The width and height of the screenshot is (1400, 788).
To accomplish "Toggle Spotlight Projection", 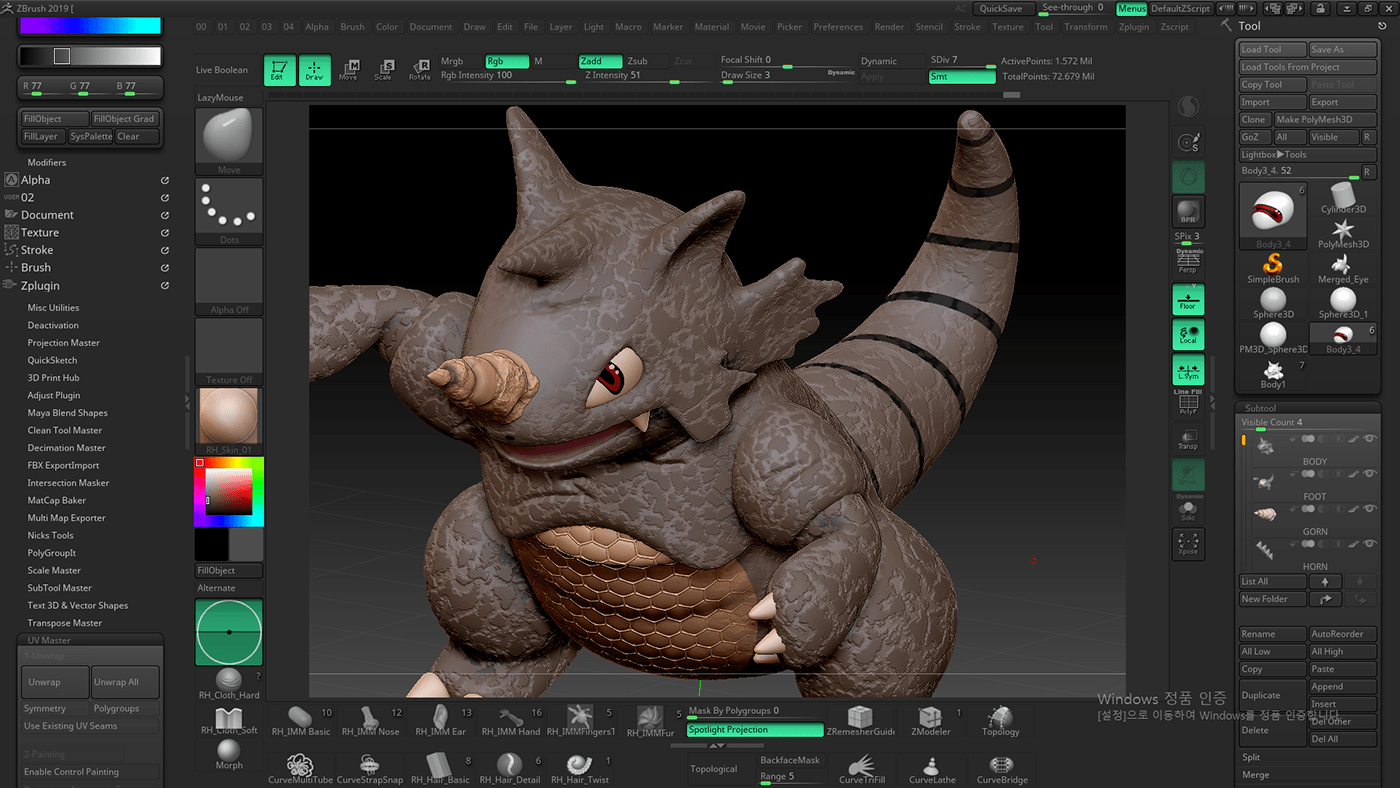I will tap(755, 730).
